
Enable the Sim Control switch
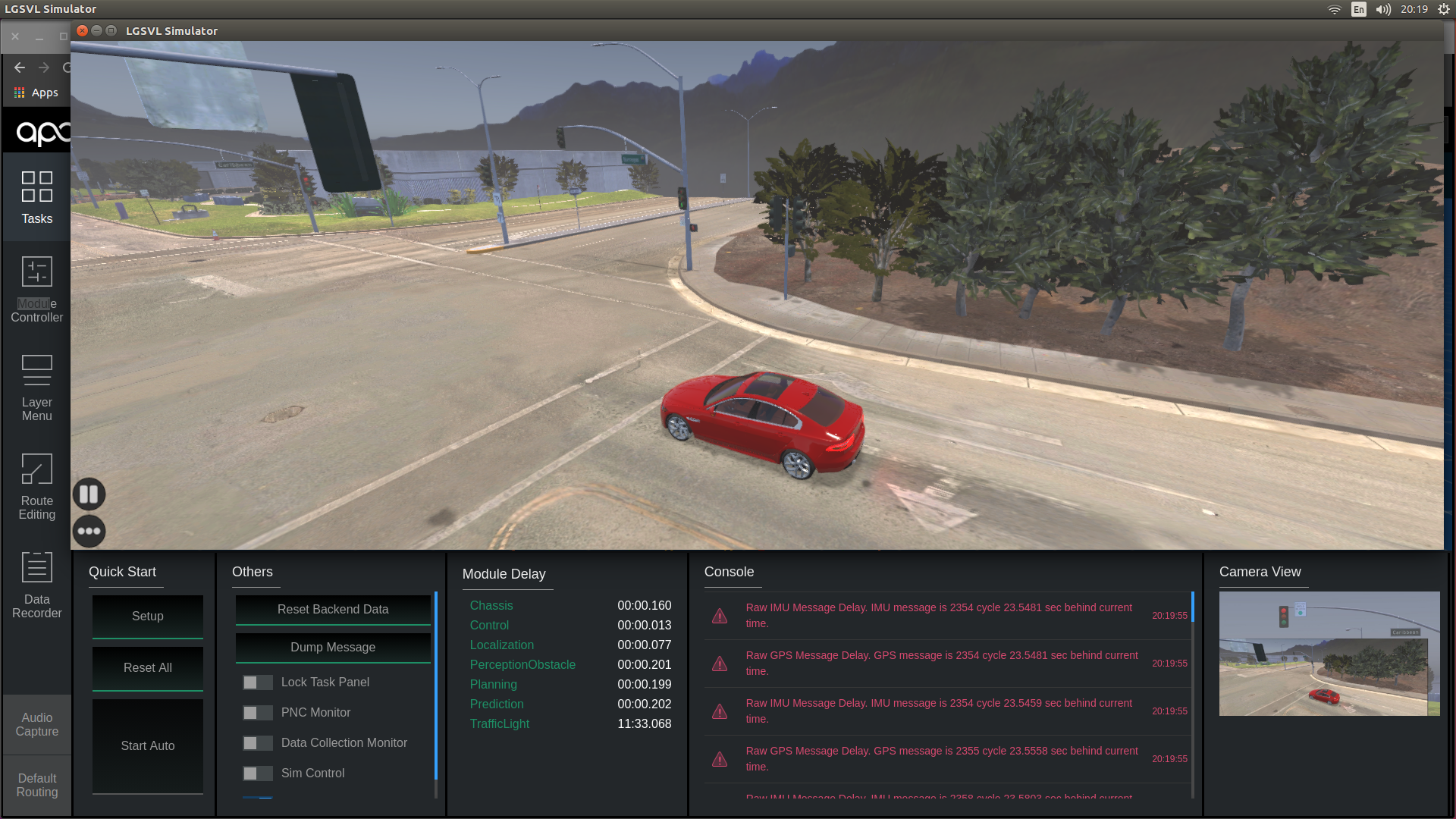257,773
